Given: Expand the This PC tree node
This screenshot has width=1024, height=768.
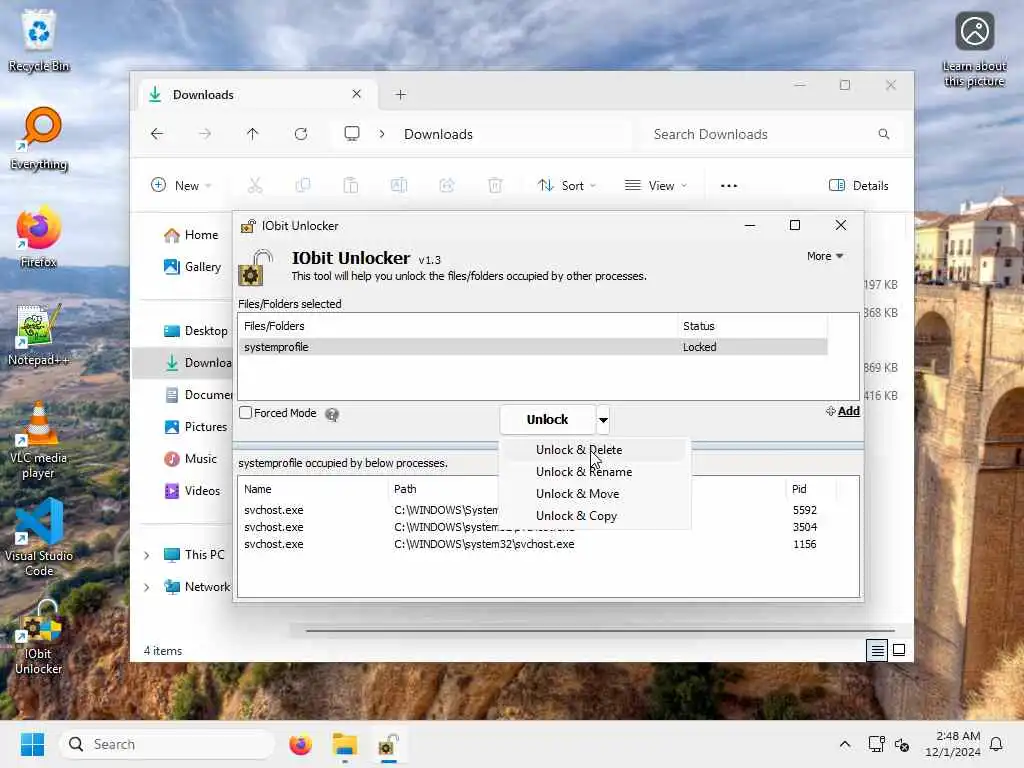Looking at the screenshot, I should (146, 555).
